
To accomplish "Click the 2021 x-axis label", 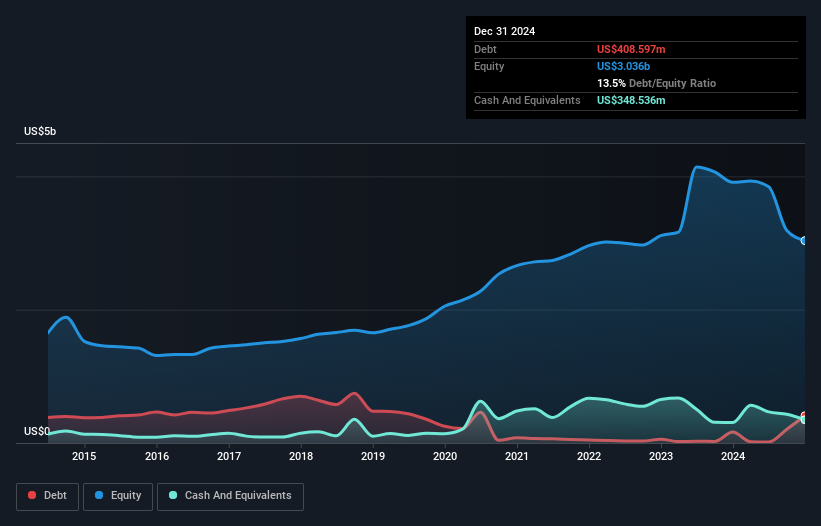I will pos(517,456).
